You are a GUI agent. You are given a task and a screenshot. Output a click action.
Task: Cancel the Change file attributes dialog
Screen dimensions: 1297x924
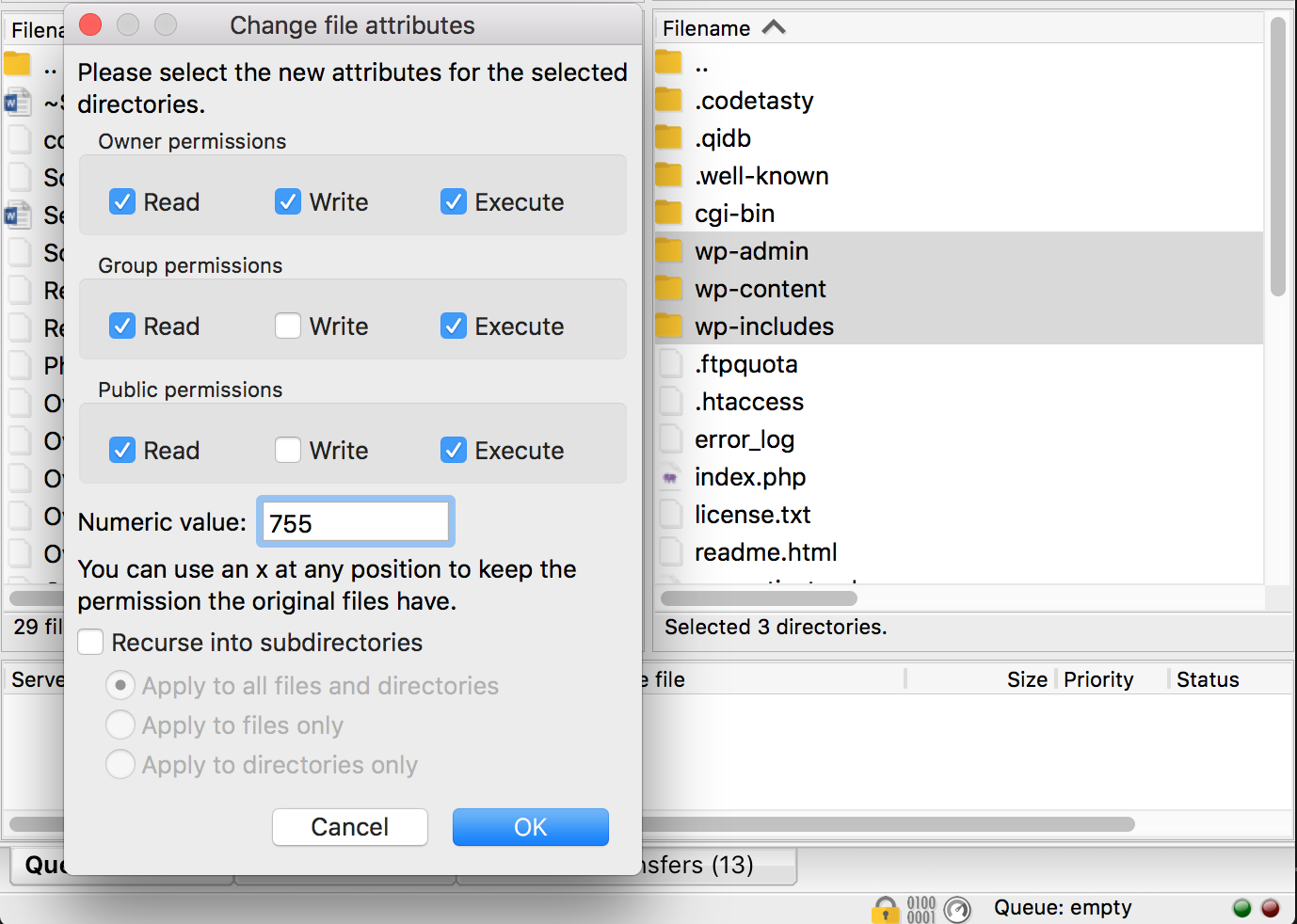(x=349, y=827)
